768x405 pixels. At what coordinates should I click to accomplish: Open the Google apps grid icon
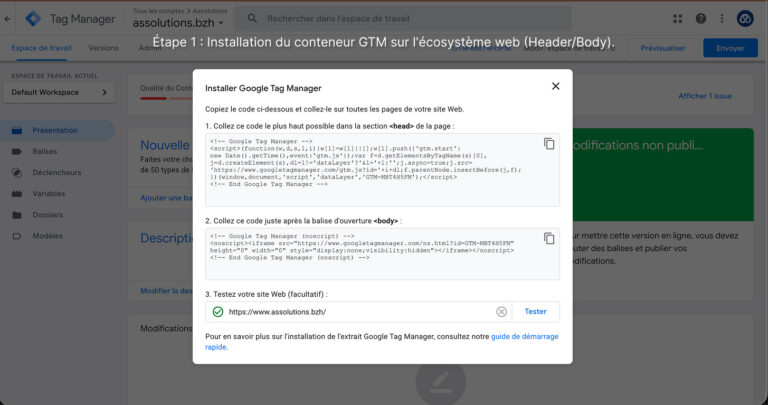click(678, 19)
